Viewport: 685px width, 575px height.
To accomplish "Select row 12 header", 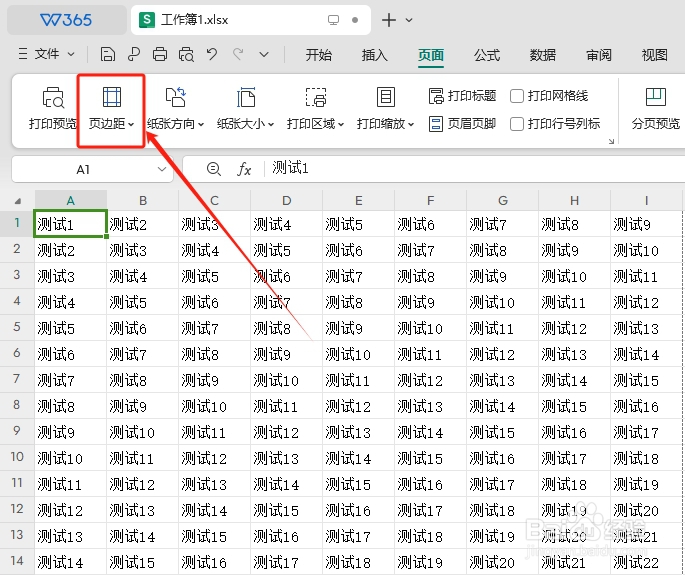I will tap(17, 509).
